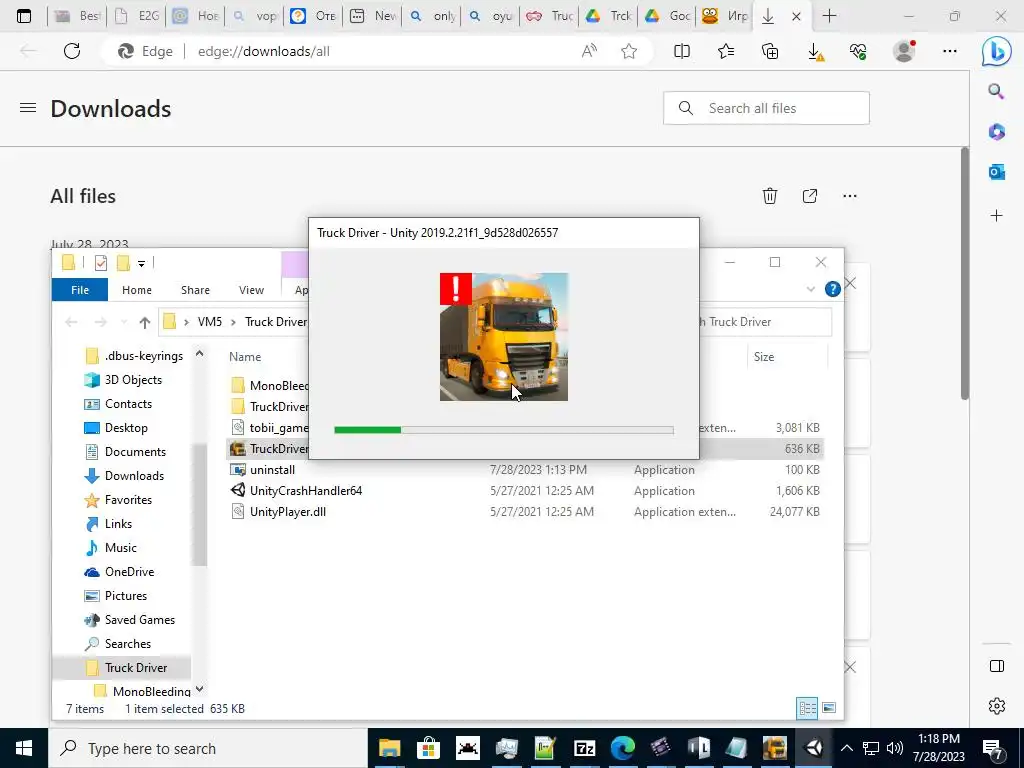
Task: Select the uninstall application file
Action: tap(272, 470)
